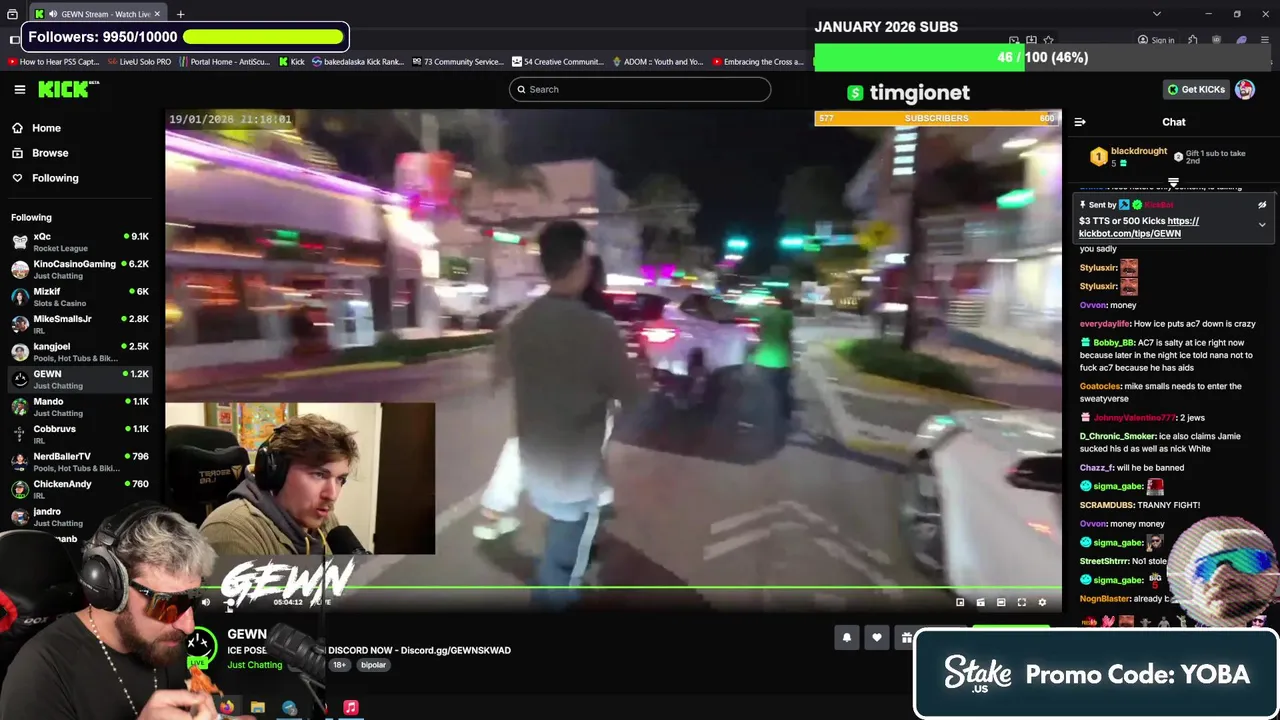Click the 18+ tag

pyautogui.click(x=339, y=665)
